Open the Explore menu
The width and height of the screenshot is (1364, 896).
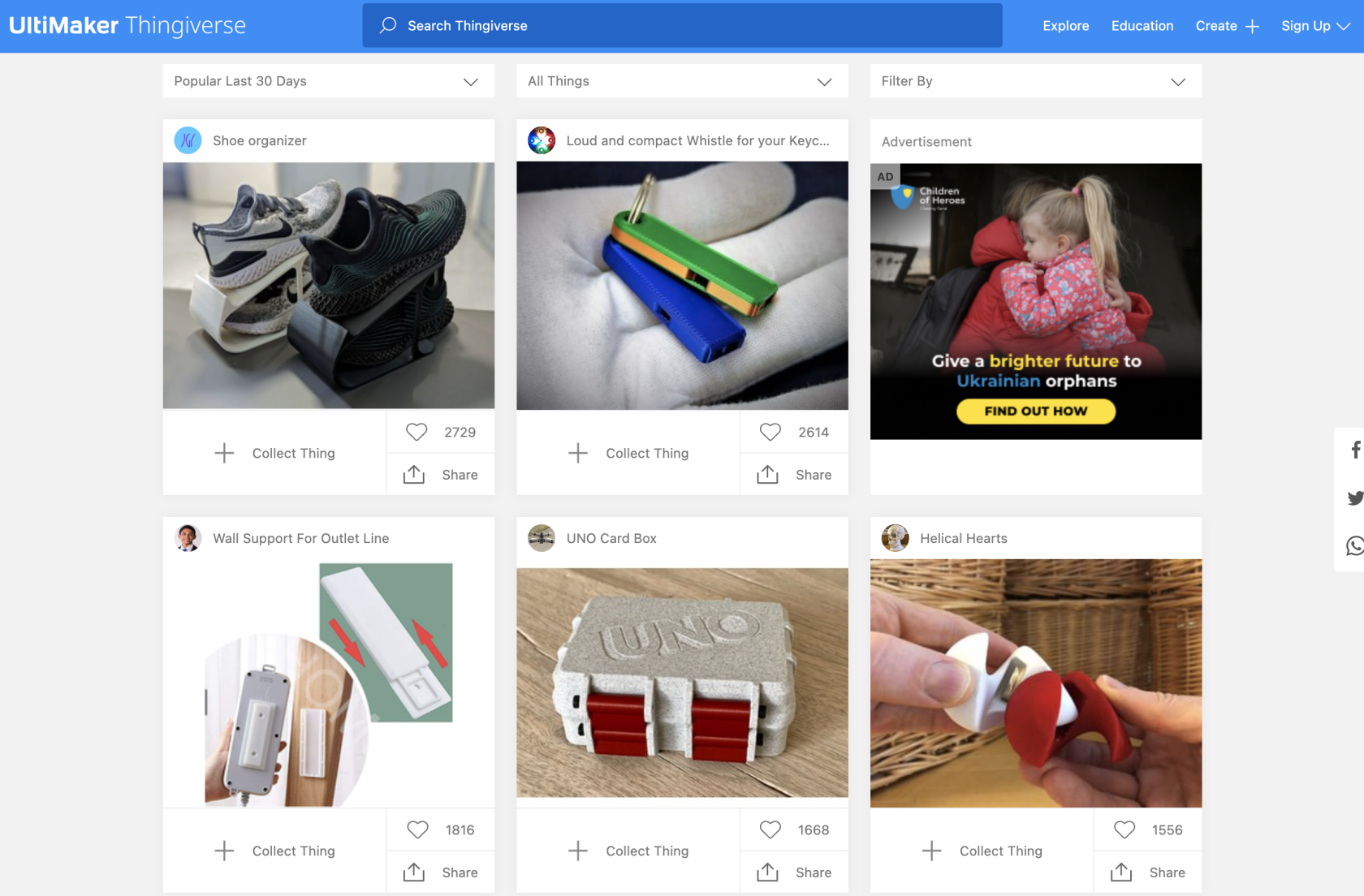point(1066,26)
